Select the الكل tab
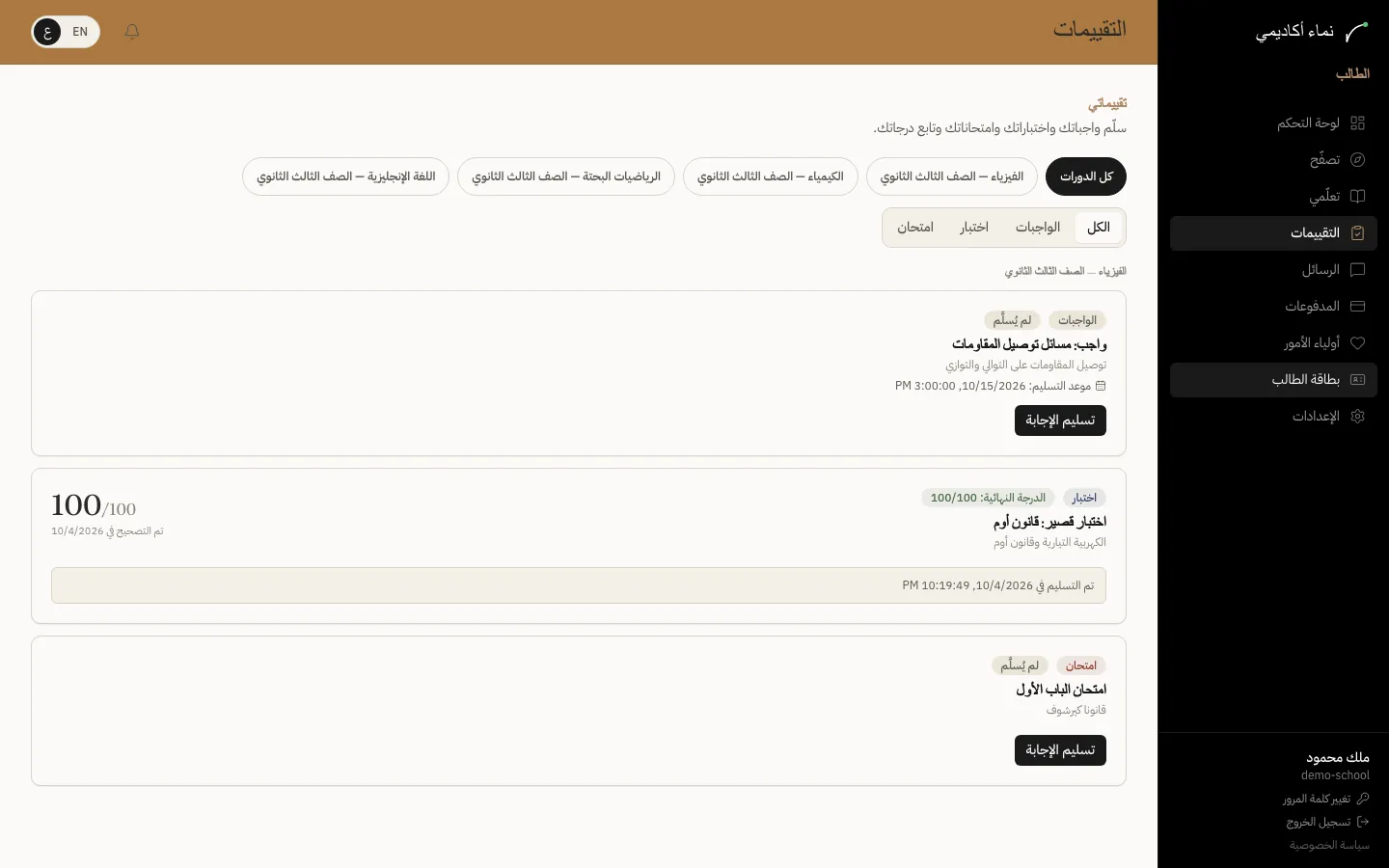The width and height of the screenshot is (1389, 868). [x=1099, y=228]
